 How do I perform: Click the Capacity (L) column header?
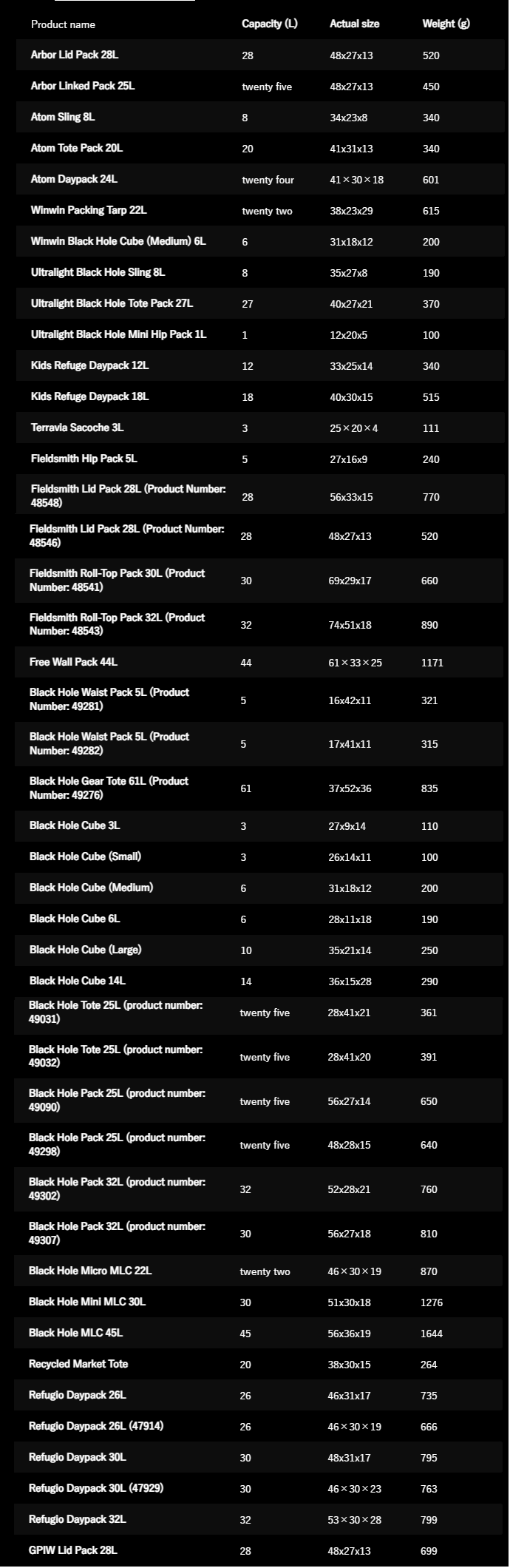pyautogui.click(x=269, y=24)
